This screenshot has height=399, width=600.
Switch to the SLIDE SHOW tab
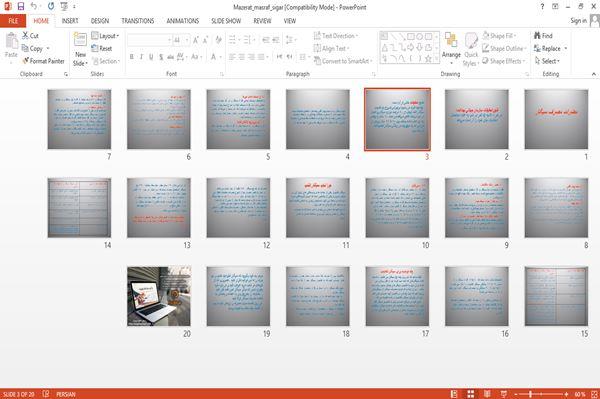226,21
